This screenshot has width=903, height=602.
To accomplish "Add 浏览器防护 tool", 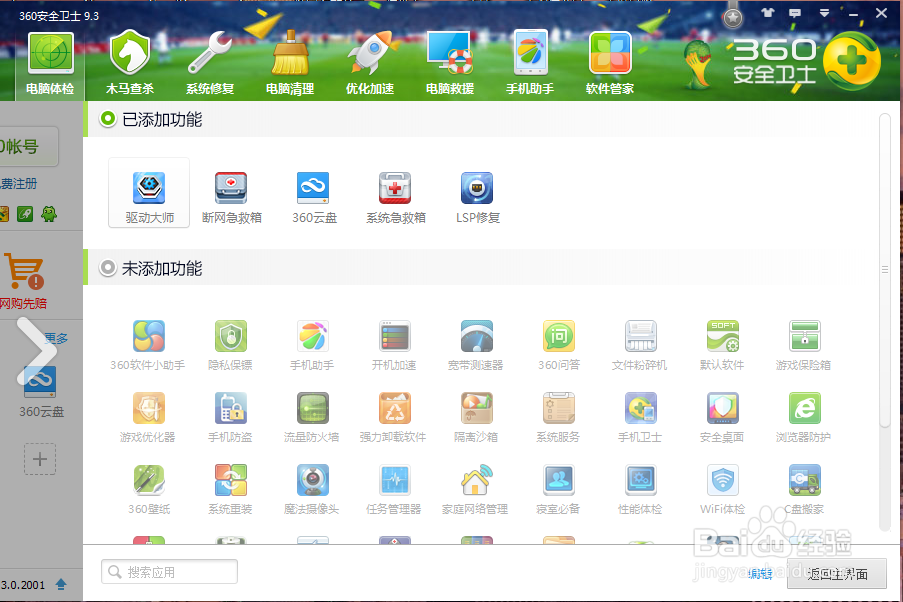I will [x=804, y=417].
